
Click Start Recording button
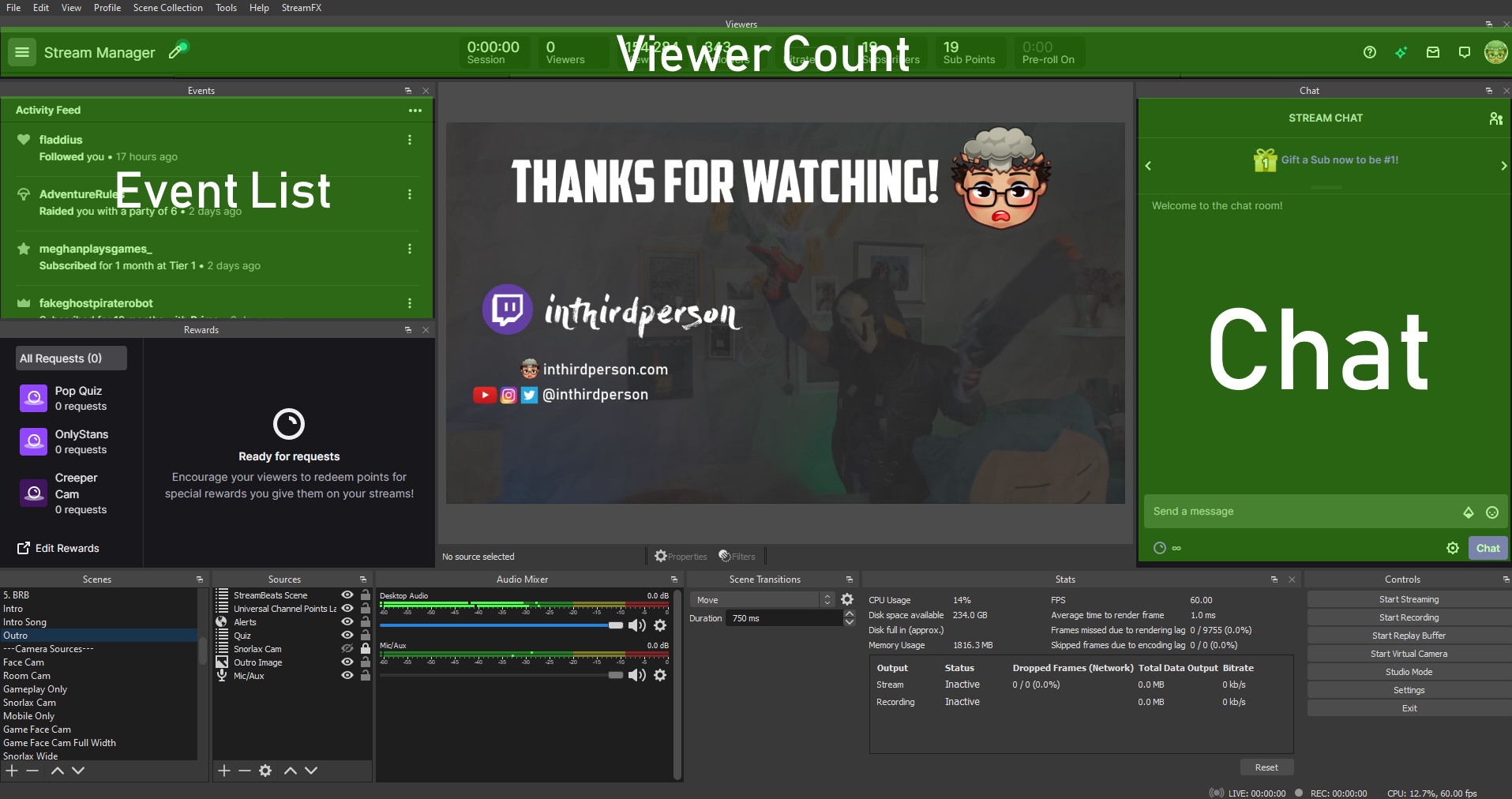pyautogui.click(x=1409, y=617)
